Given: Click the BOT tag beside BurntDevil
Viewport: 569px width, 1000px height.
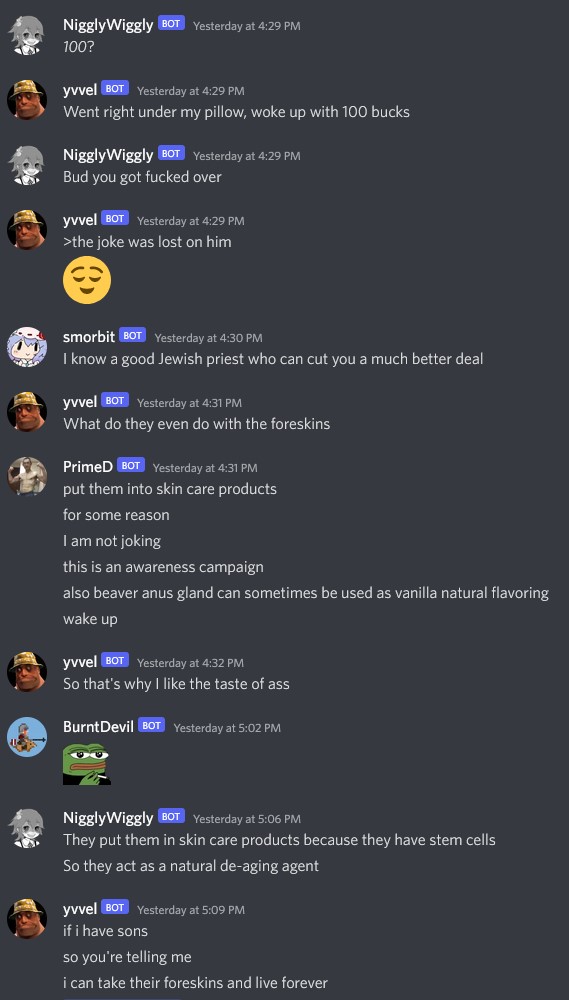Looking at the screenshot, I should coord(151,726).
